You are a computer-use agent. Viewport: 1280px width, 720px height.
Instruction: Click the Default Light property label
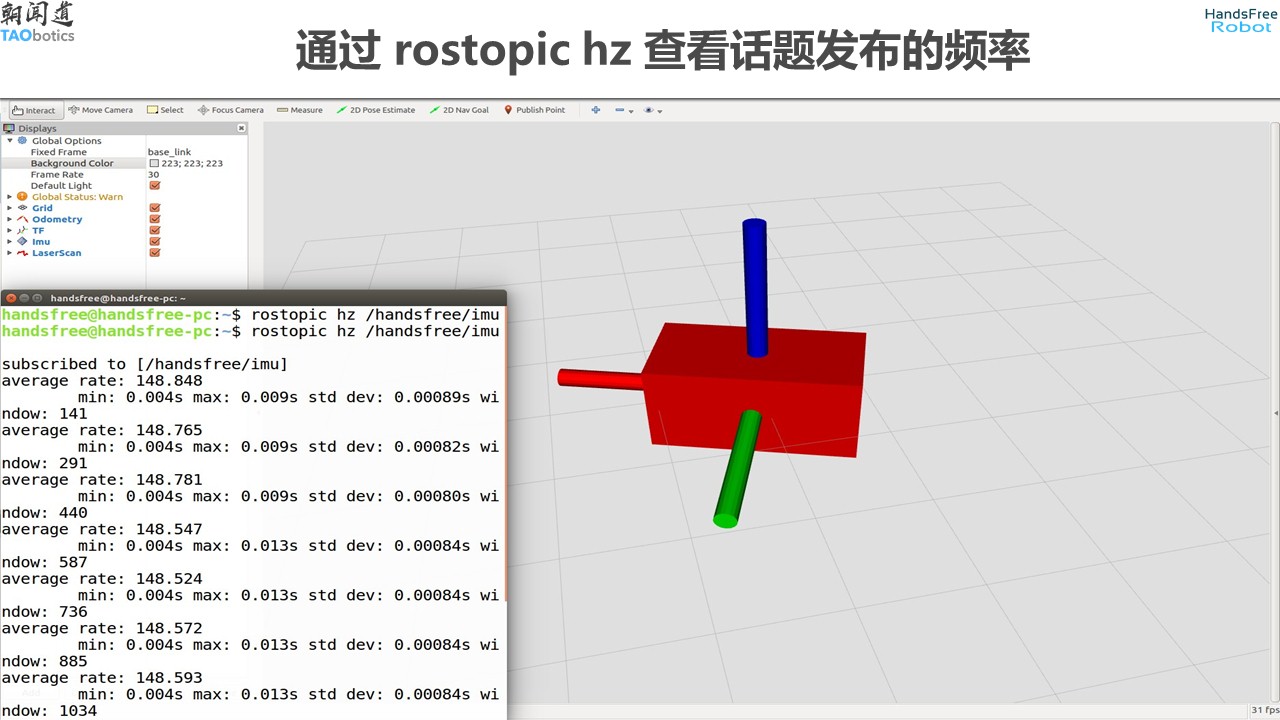(x=61, y=186)
